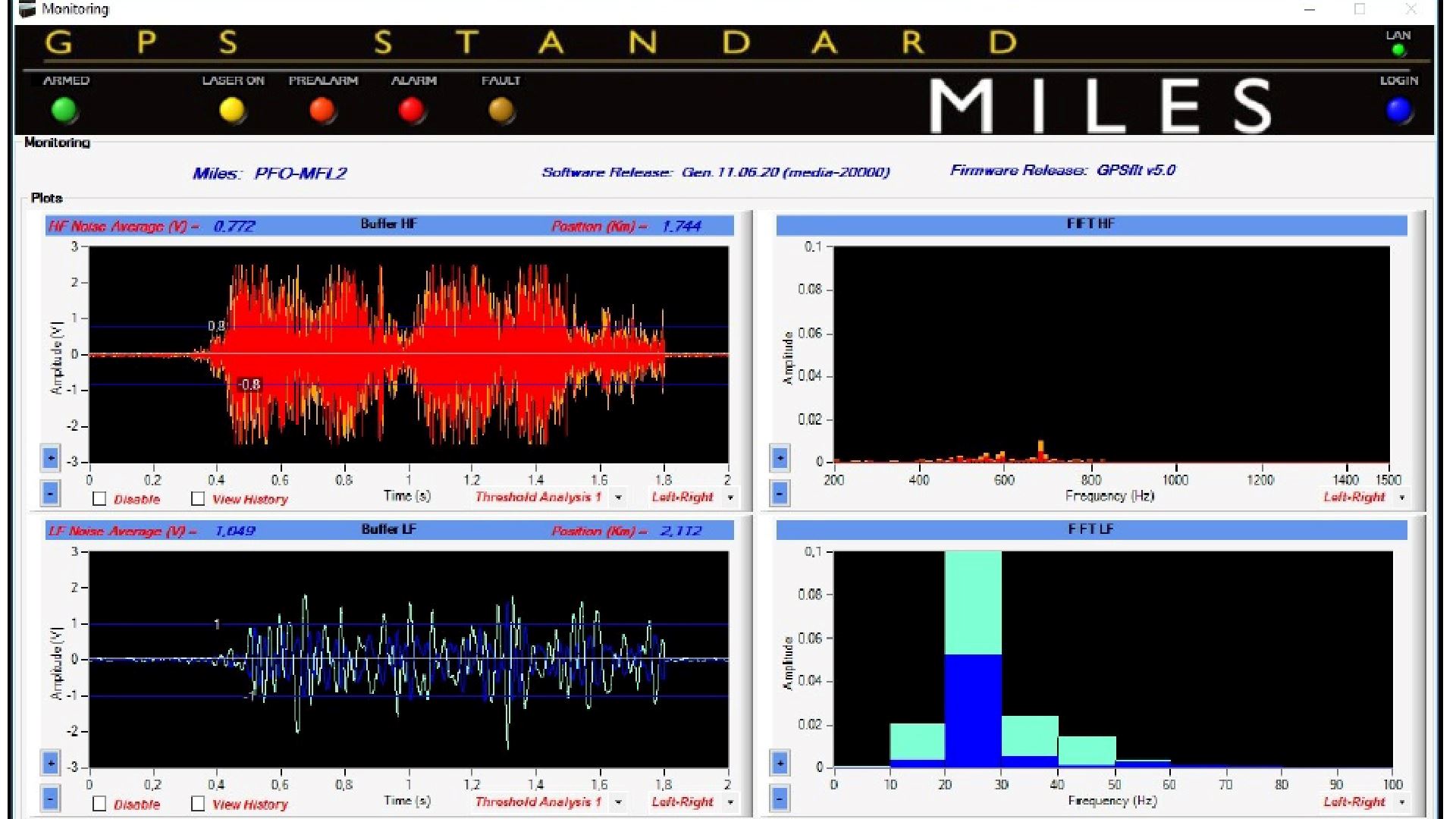Tick the Disable checkbox under Buffer HF
Screen dimensions: 1456x819
click(x=99, y=499)
